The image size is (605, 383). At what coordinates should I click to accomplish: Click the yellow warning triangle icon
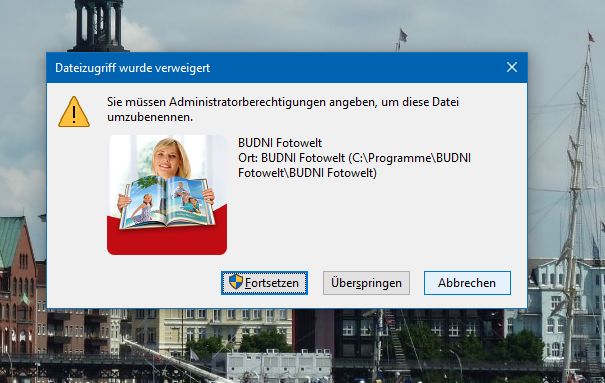[74, 112]
